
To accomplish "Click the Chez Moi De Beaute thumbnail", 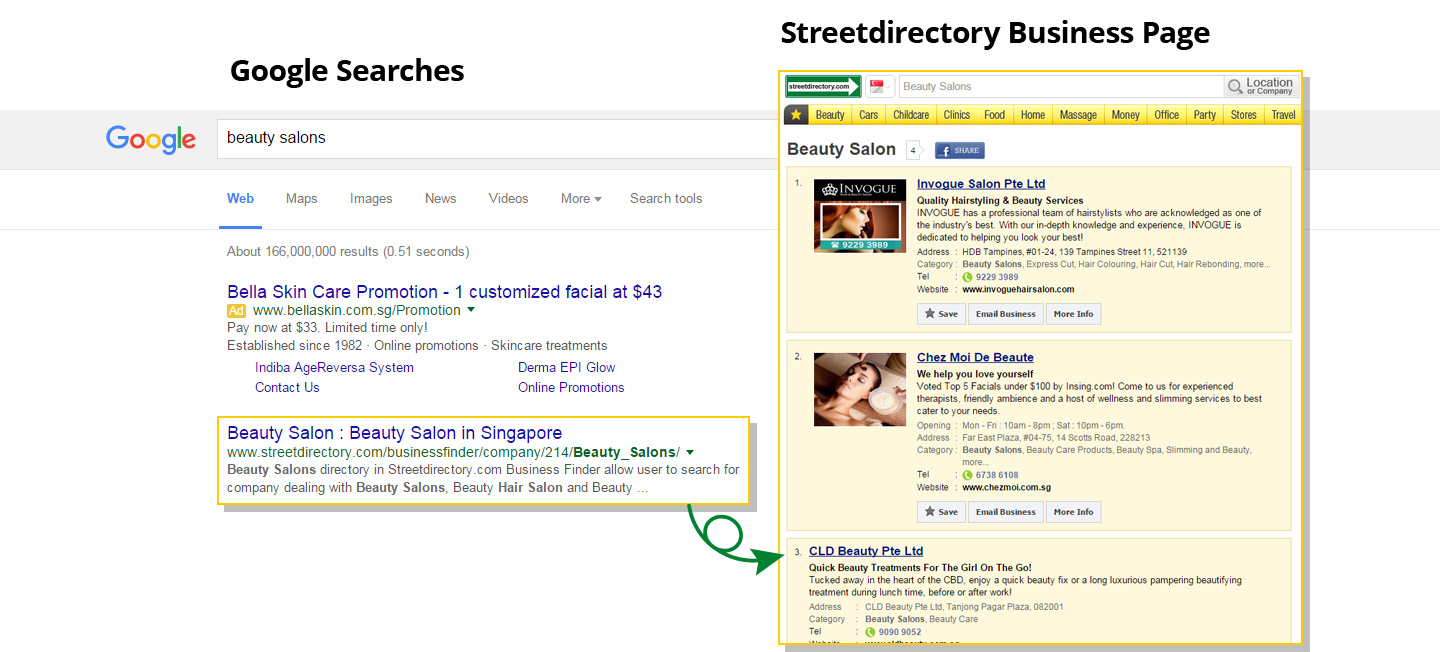I will click(860, 390).
